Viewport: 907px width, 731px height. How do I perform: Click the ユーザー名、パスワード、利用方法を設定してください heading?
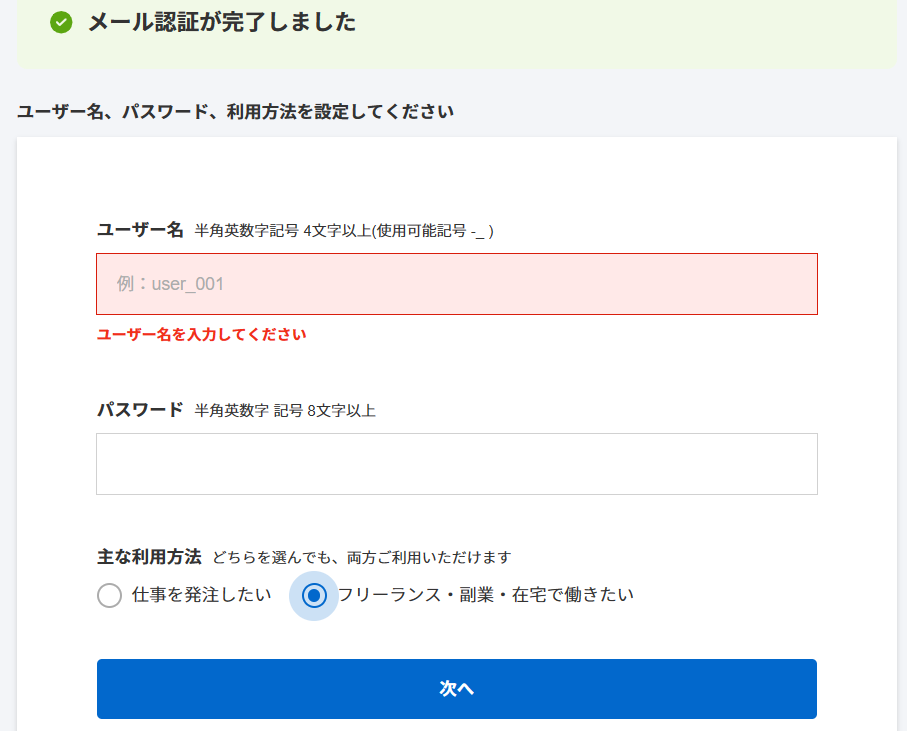coord(235,111)
